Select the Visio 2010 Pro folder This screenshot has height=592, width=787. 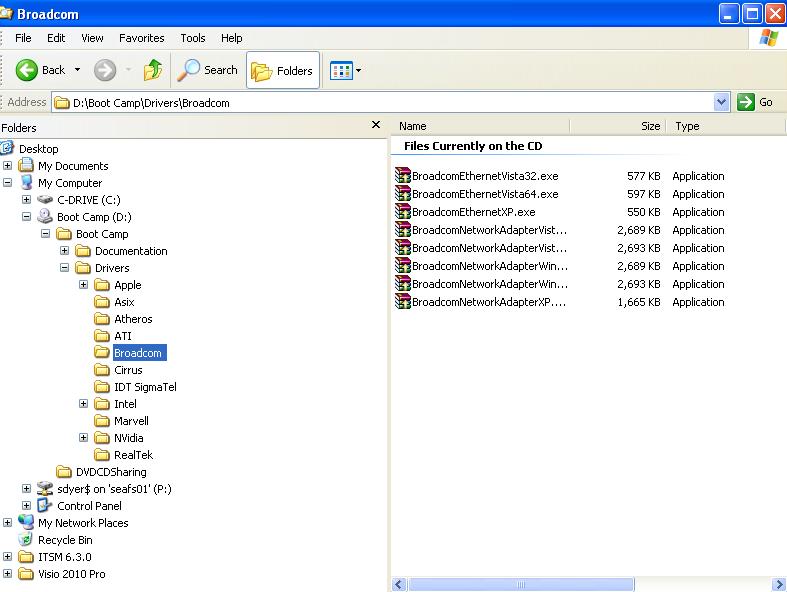point(72,574)
